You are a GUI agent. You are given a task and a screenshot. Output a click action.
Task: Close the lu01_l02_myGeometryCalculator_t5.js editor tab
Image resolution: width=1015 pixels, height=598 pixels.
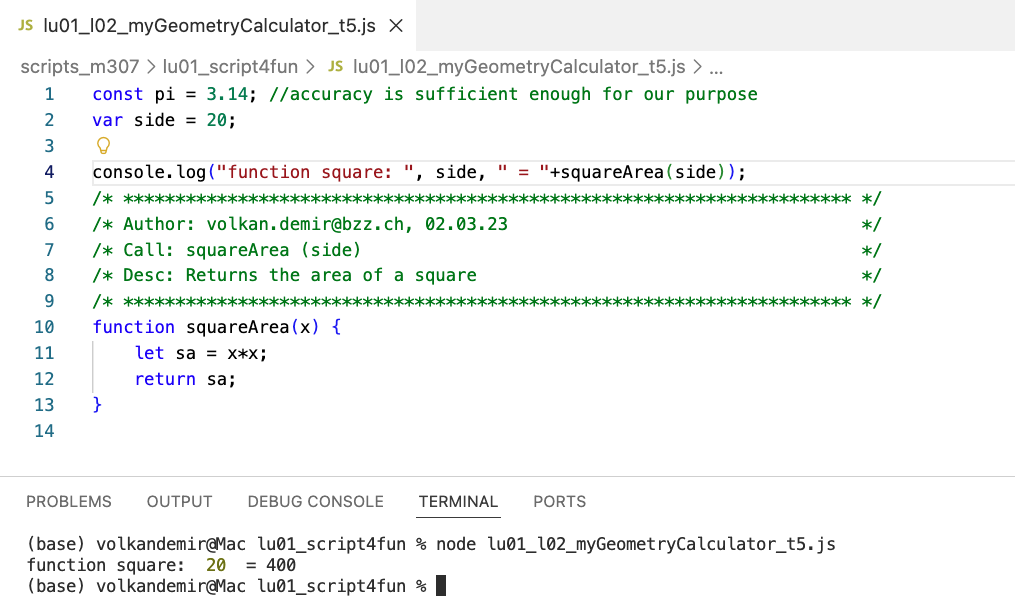pos(396,25)
